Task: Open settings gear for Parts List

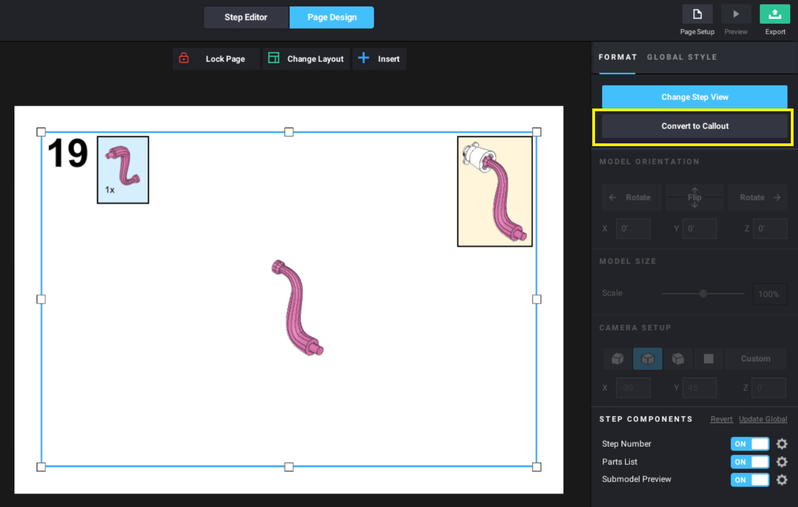Action: point(782,462)
